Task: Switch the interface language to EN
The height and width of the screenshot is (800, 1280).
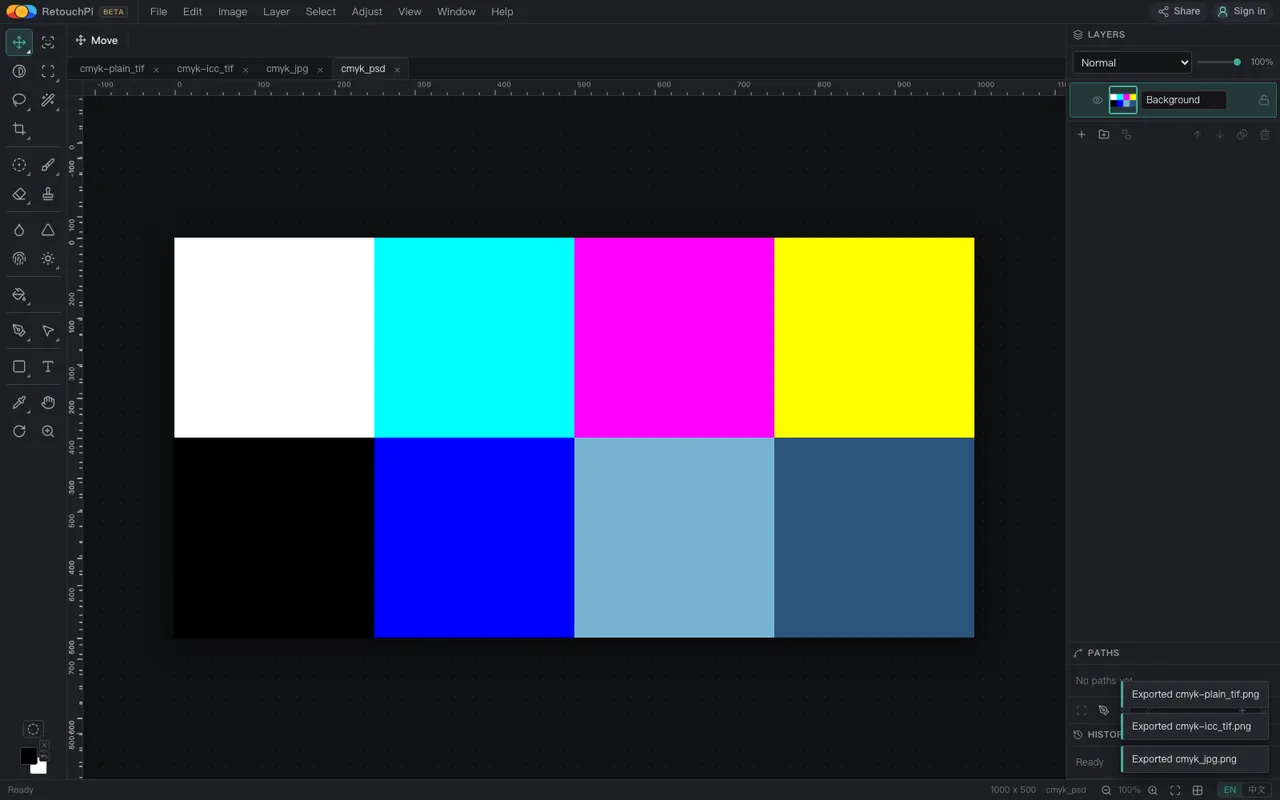Action: [x=1230, y=790]
